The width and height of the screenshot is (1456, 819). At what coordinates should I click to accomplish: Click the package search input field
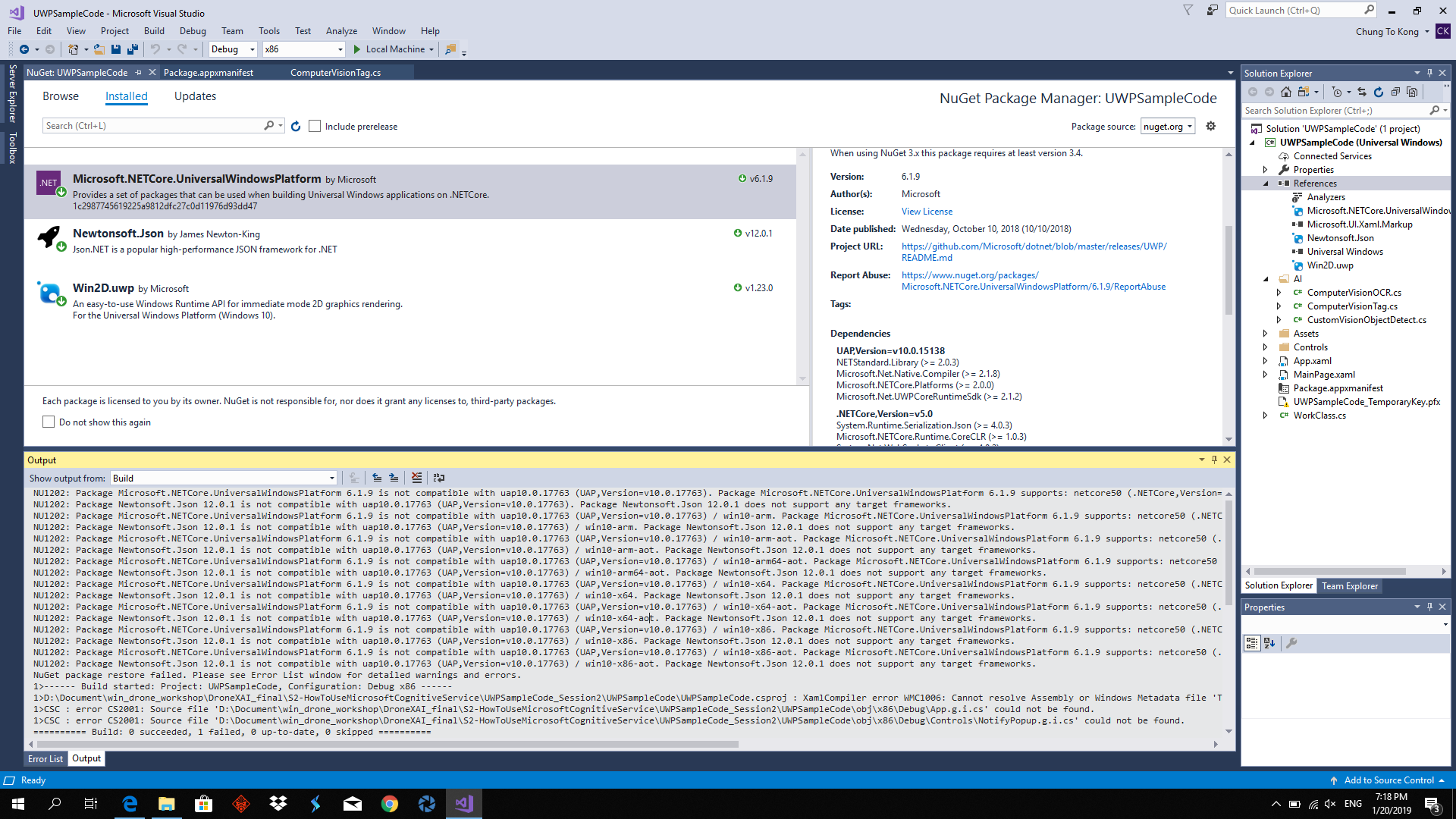tap(152, 126)
